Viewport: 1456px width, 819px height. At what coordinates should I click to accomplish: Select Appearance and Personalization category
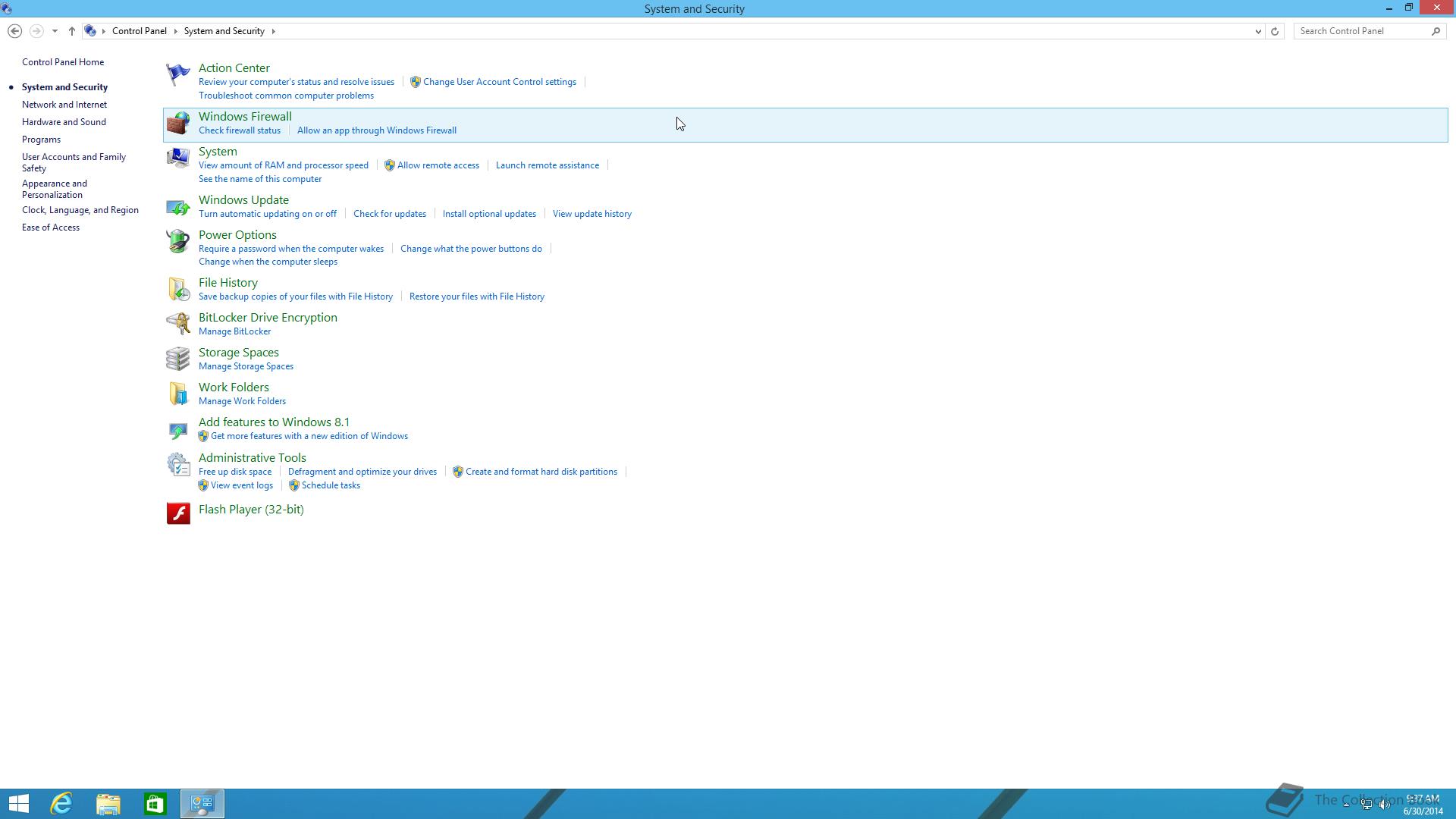point(55,189)
